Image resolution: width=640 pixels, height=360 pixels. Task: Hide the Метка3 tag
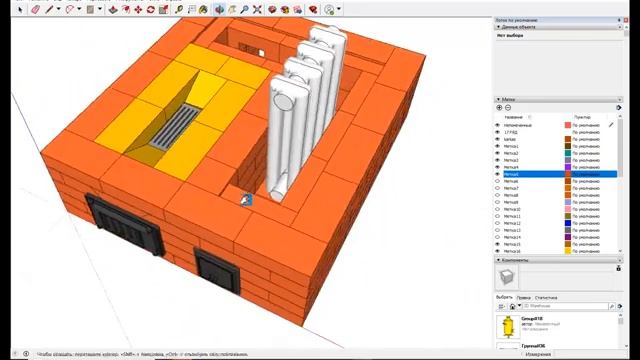pos(497,160)
